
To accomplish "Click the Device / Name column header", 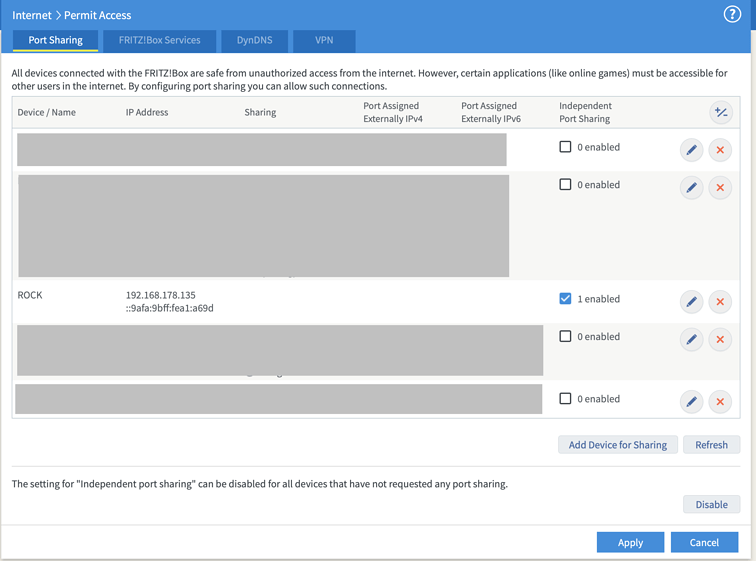I will 47,112.
